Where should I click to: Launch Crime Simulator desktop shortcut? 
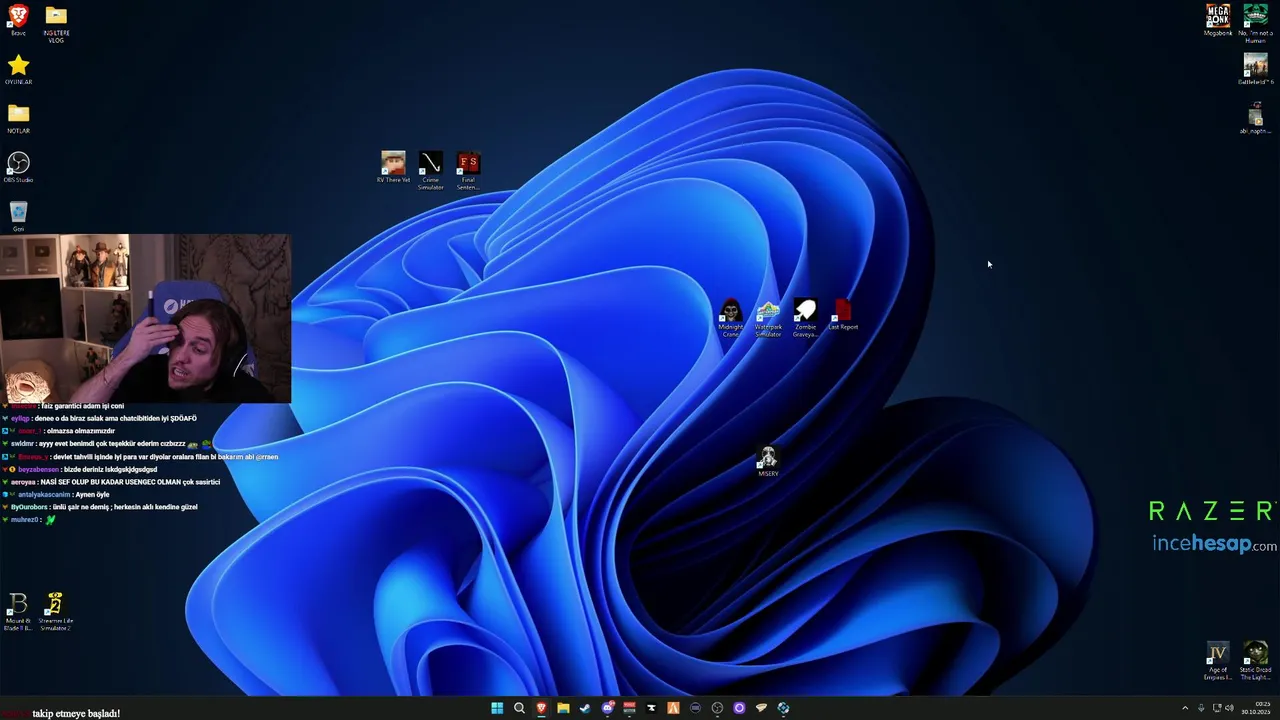pyautogui.click(x=430, y=170)
